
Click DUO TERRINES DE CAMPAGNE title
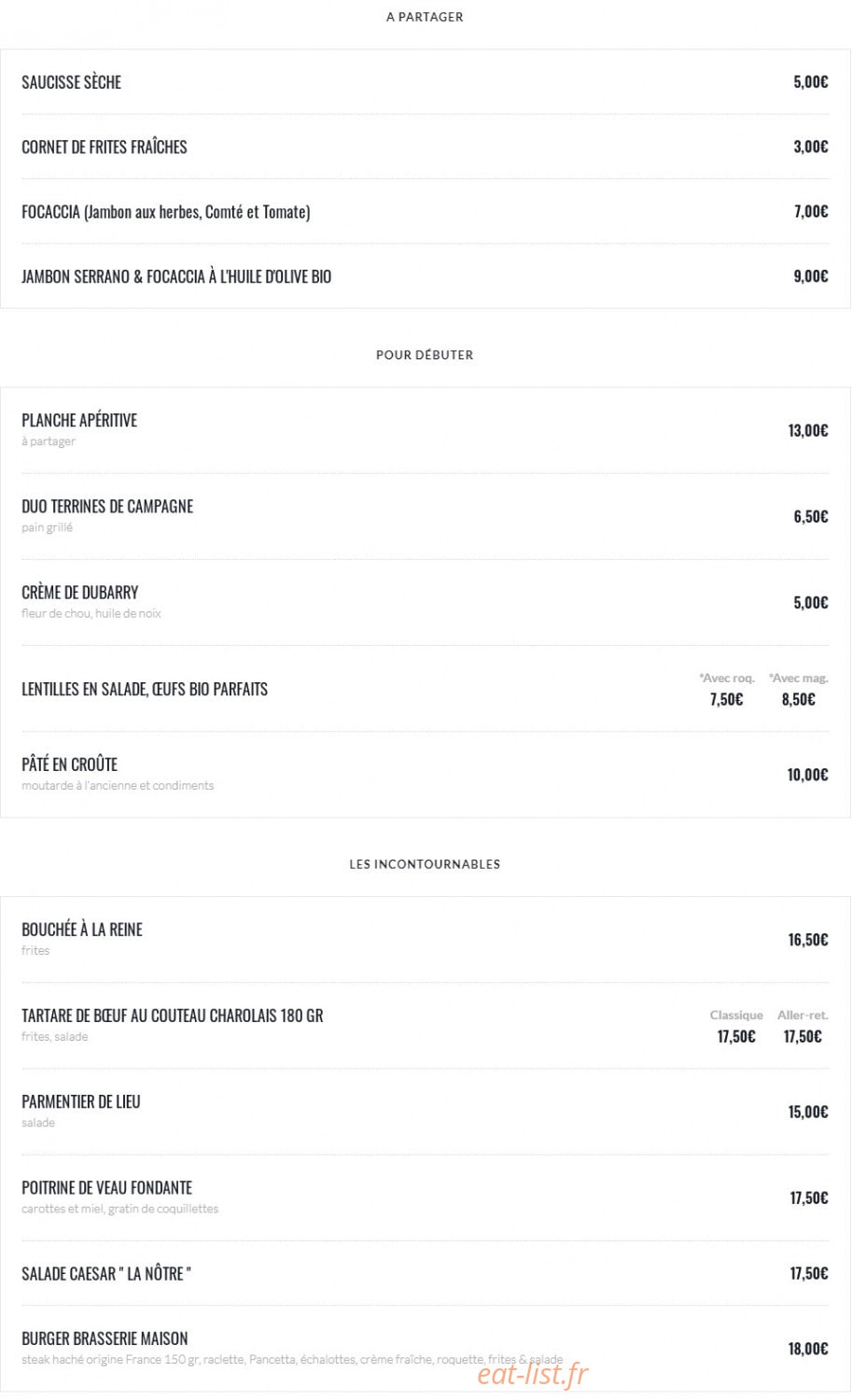coord(107,506)
